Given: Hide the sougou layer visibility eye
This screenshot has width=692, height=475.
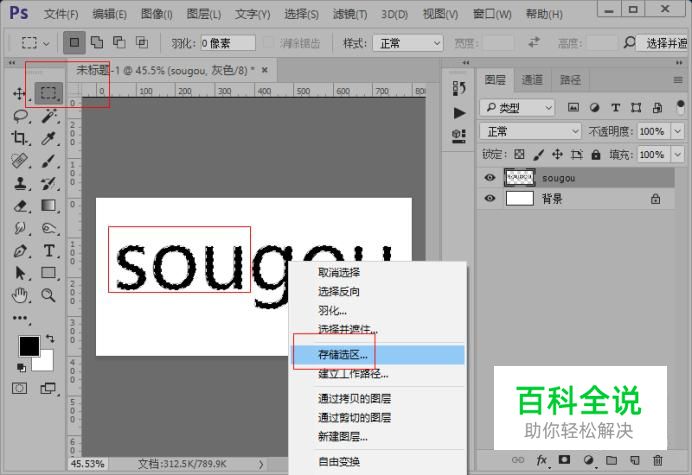Looking at the screenshot, I should coord(489,177).
